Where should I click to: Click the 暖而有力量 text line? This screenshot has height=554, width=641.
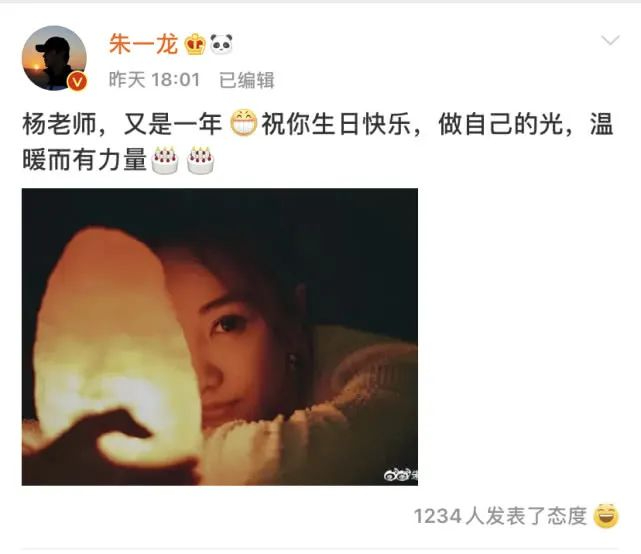(x=84, y=160)
